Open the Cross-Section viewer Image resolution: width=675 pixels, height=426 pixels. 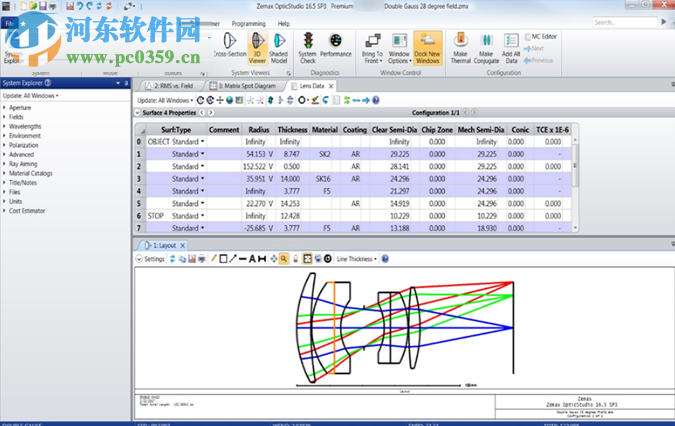tap(230, 46)
